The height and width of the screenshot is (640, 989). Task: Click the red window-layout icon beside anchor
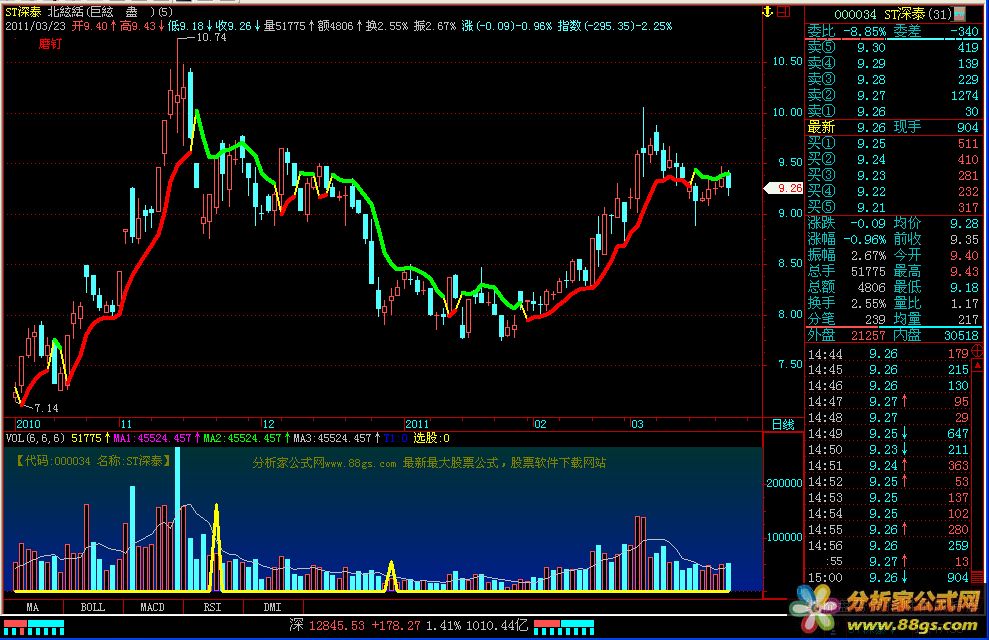(783, 11)
